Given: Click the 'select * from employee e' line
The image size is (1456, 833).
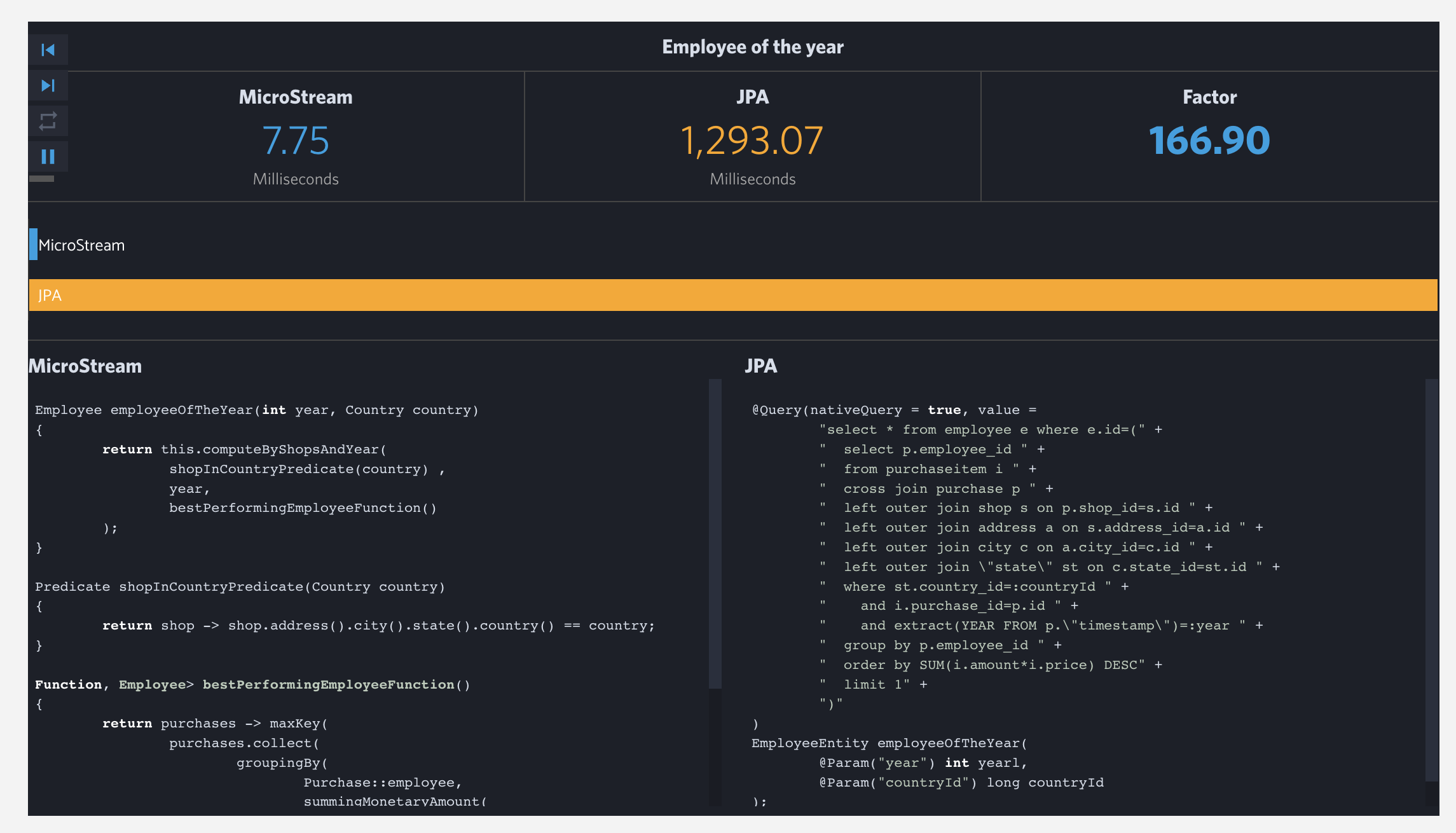Looking at the screenshot, I should (991, 430).
